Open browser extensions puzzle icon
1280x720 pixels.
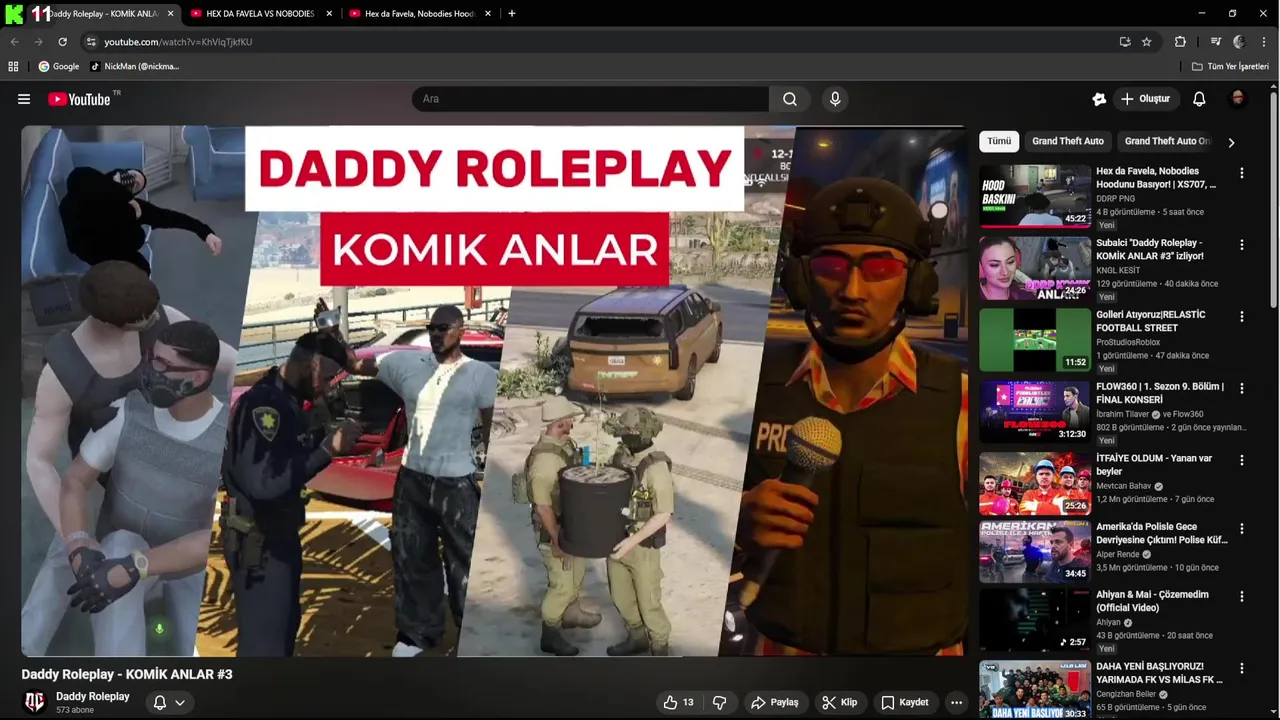[x=1180, y=42]
